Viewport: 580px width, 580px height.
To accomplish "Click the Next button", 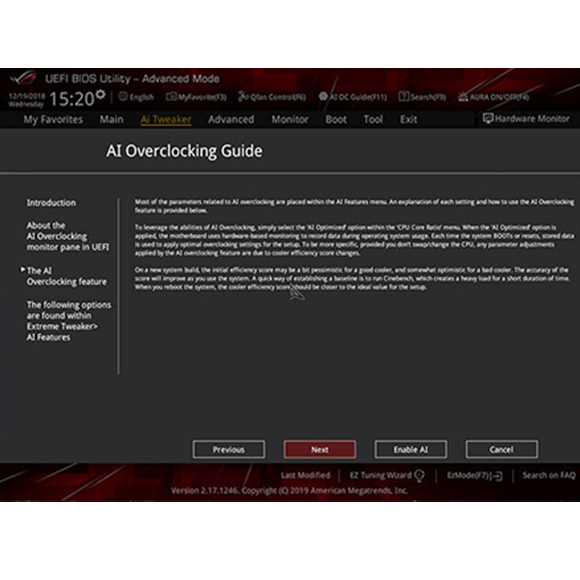I will (x=320, y=449).
